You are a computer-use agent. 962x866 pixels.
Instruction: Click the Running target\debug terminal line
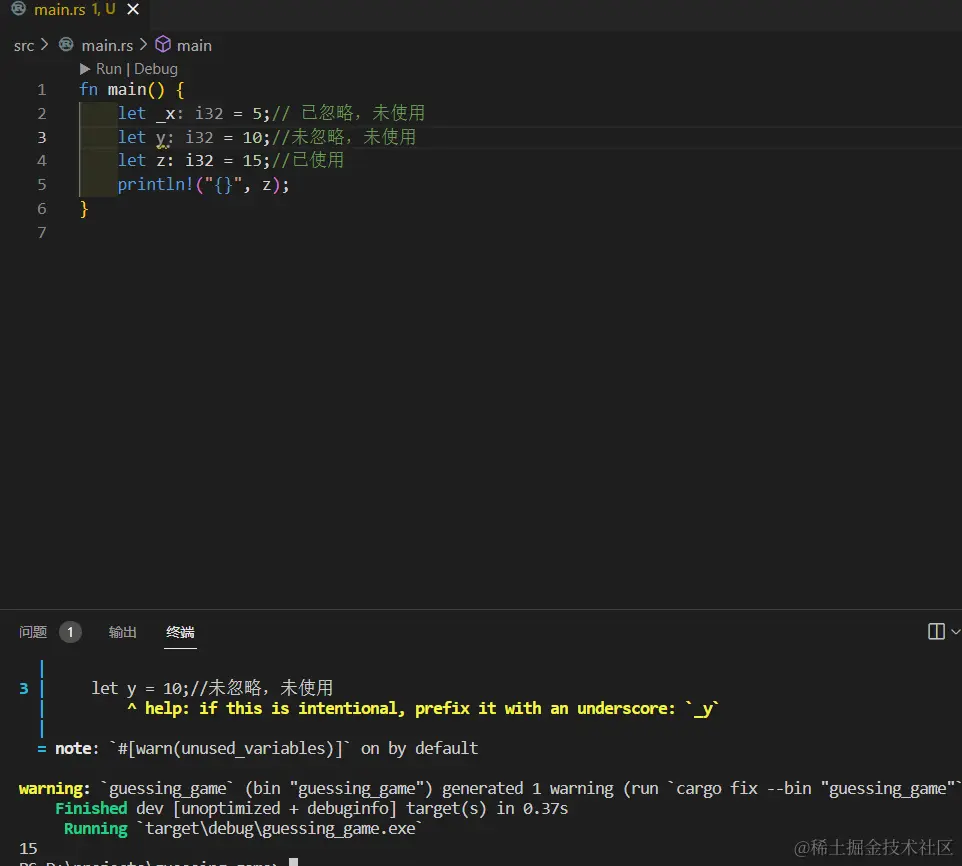243,829
